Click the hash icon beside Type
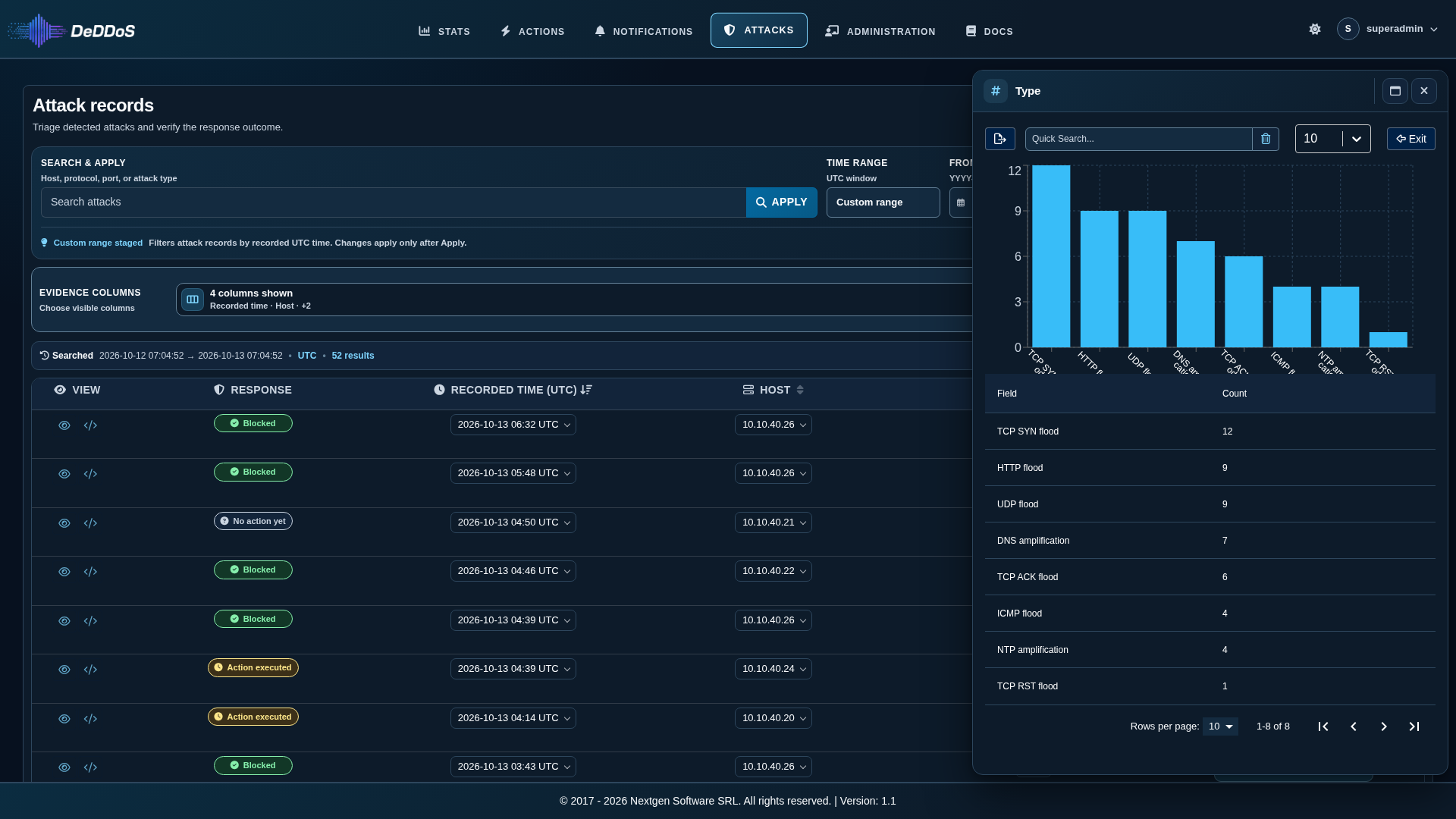This screenshot has width=1456, height=819. click(x=995, y=91)
